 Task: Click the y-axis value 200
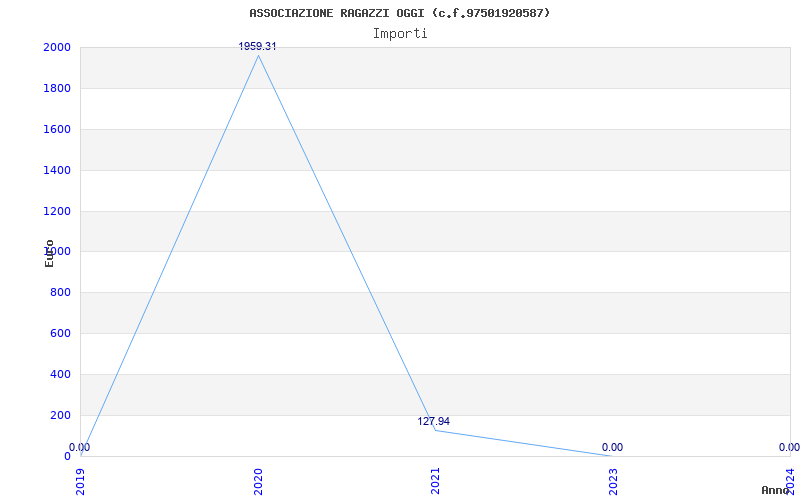(x=60, y=415)
